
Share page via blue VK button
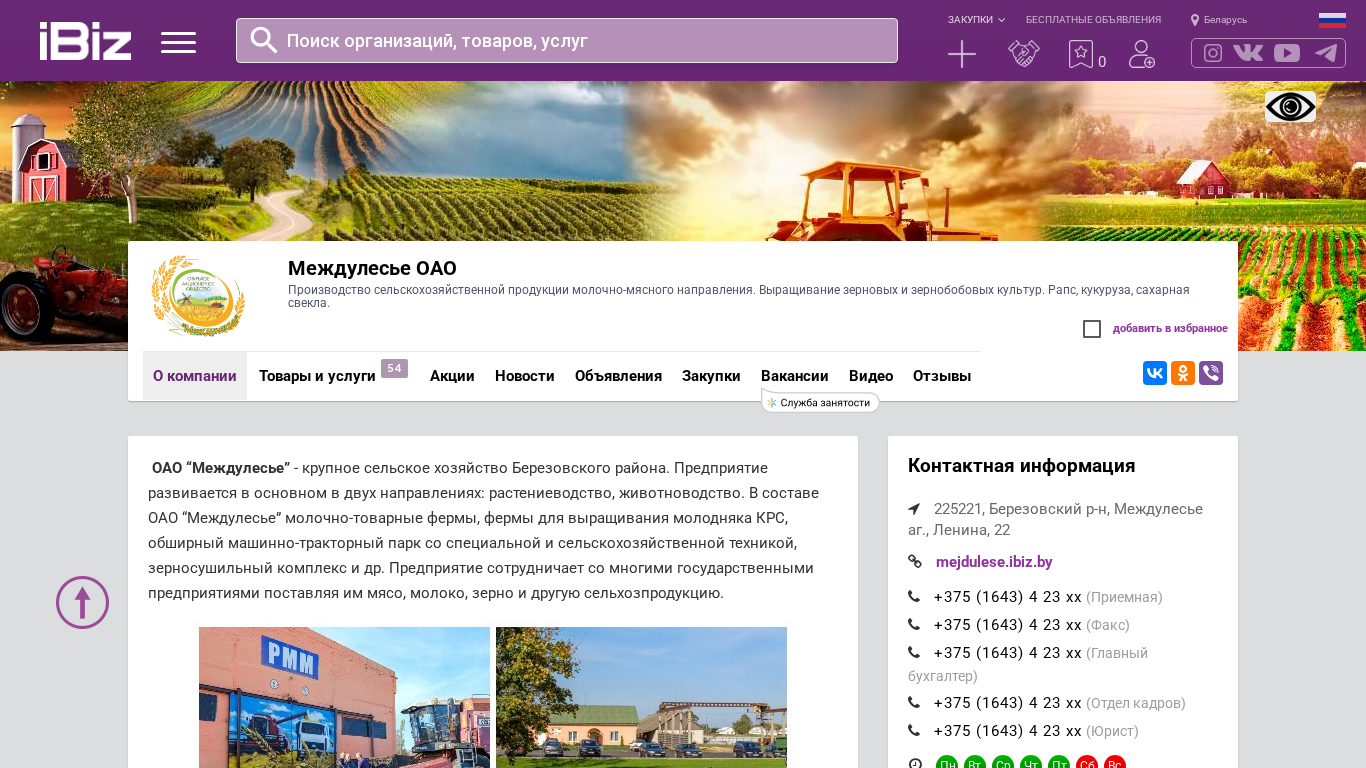coord(1155,373)
